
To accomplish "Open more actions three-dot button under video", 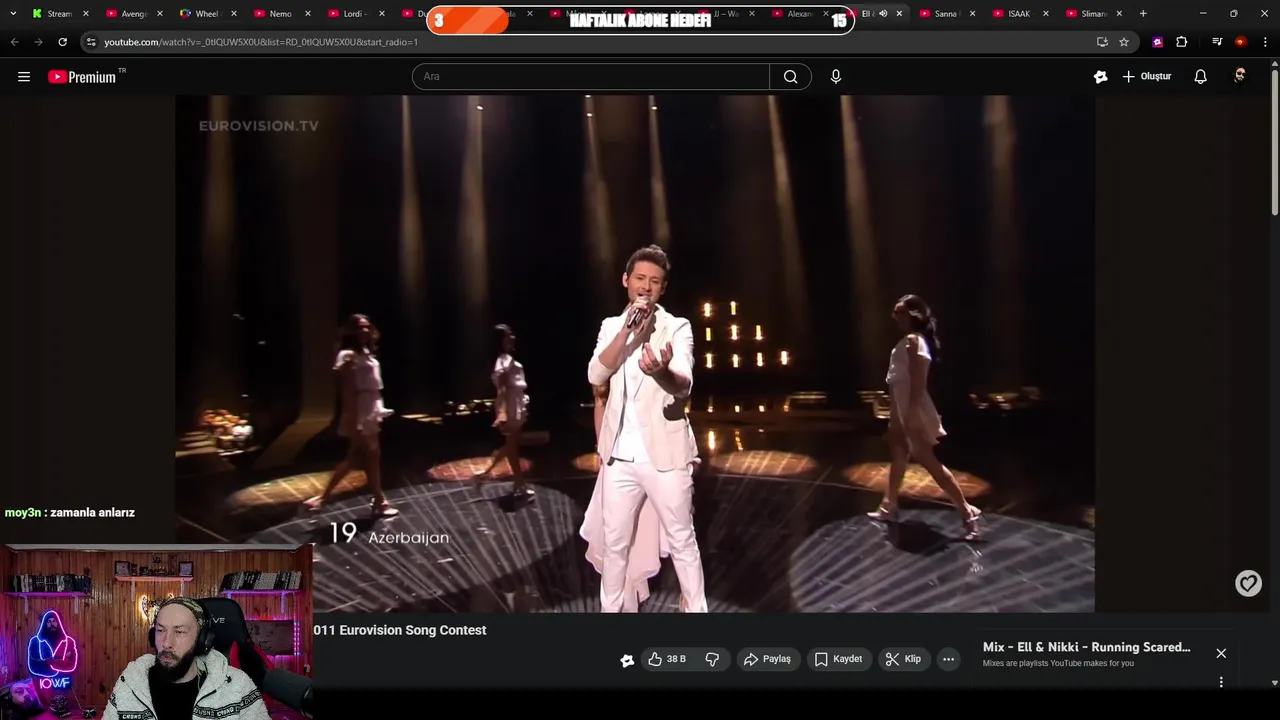I will pos(948,659).
